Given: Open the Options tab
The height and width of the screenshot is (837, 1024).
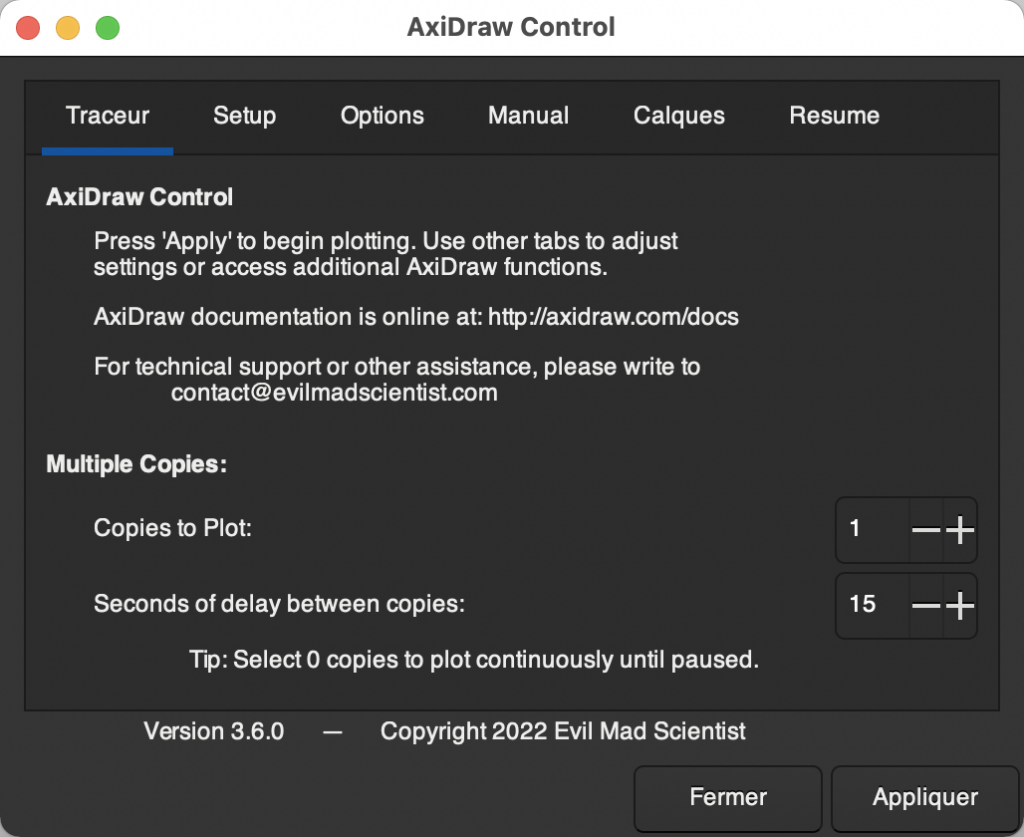Looking at the screenshot, I should click(382, 116).
